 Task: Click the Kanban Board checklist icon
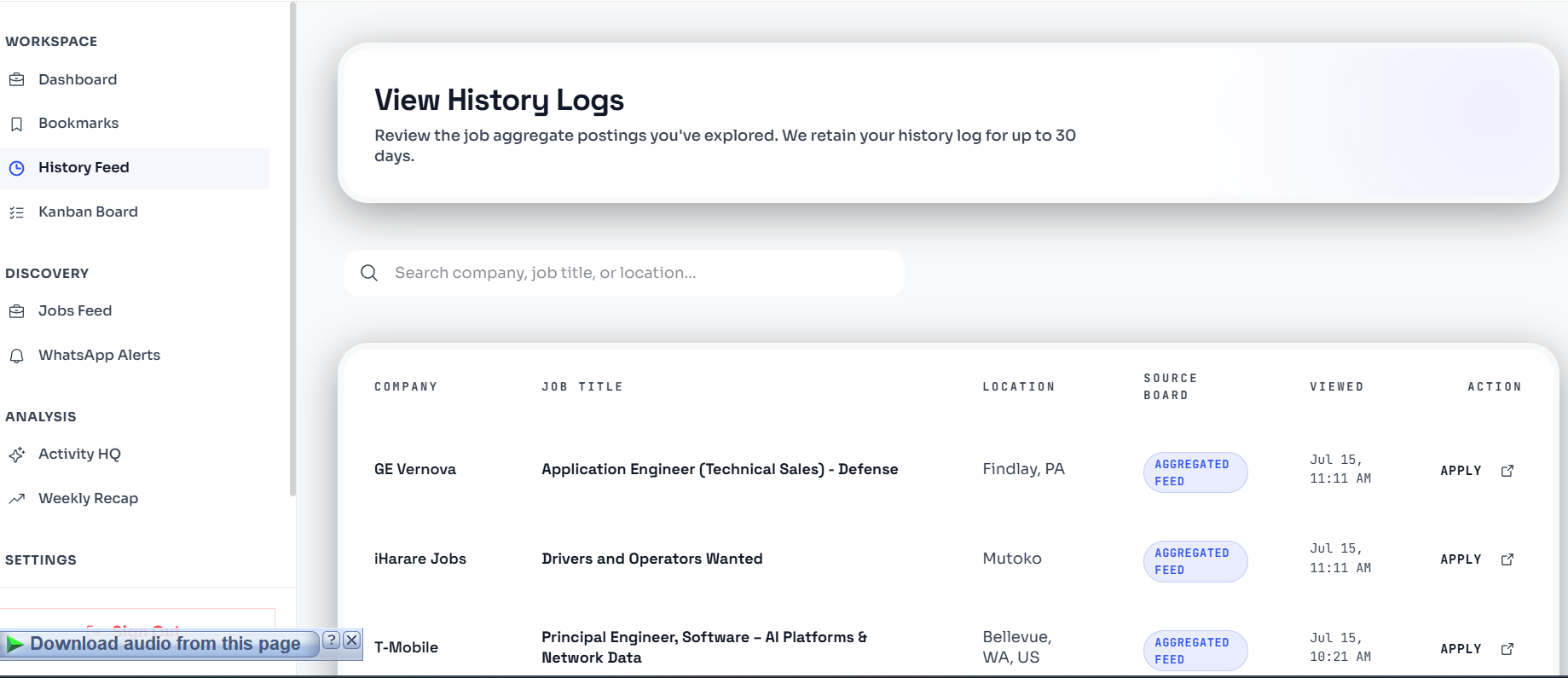point(16,212)
